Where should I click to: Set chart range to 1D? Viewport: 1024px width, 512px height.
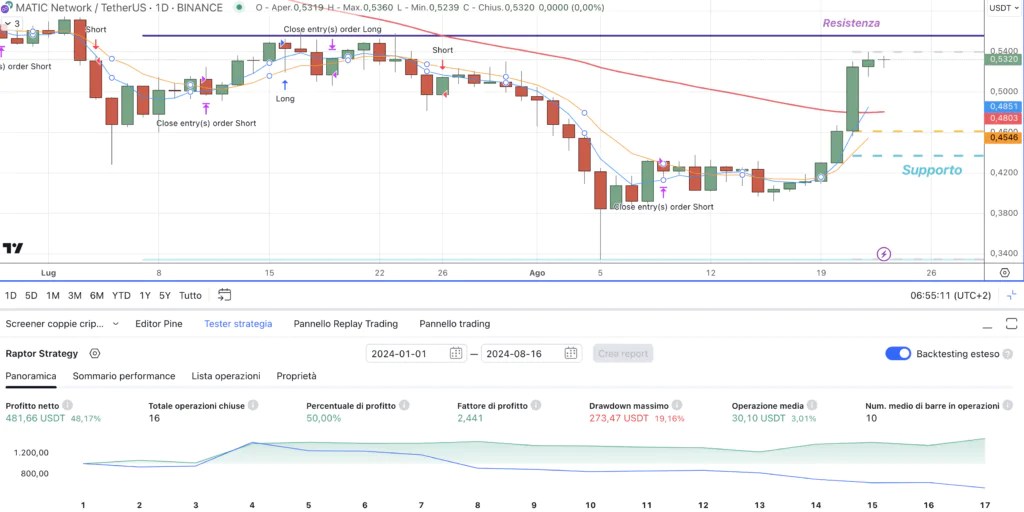11,295
